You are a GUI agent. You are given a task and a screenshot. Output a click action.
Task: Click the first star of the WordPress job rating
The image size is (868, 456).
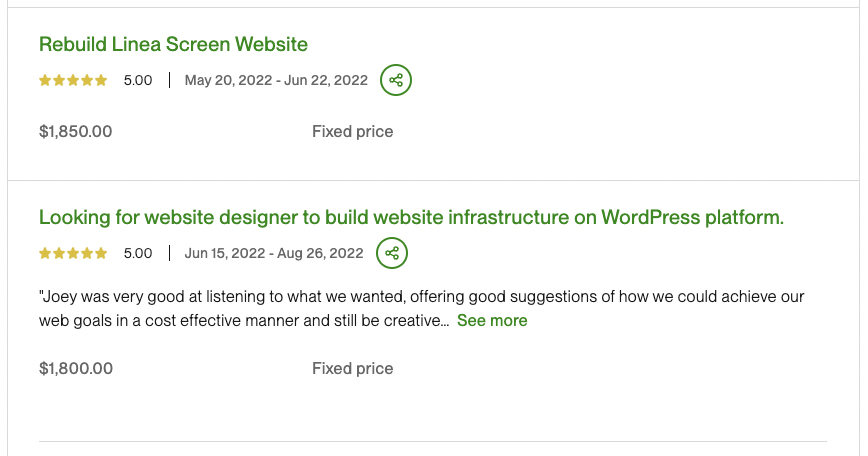[x=45, y=253]
